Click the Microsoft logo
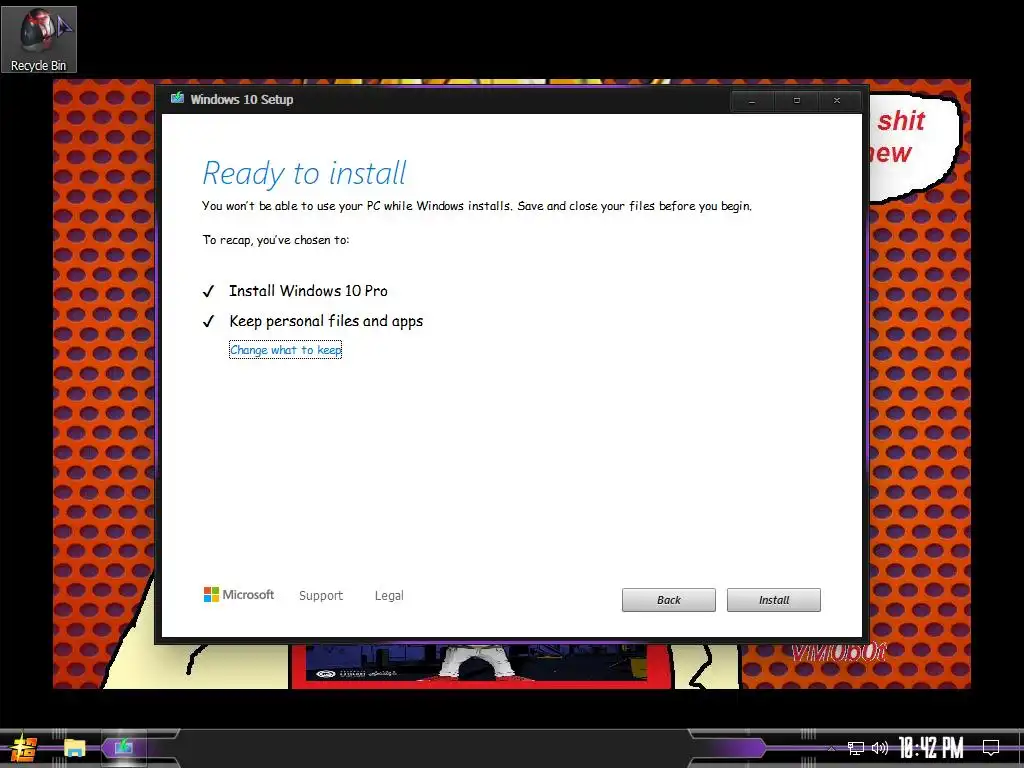Image resolution: width=1024 pixels, height=768 pixels. tap(239, 594)
